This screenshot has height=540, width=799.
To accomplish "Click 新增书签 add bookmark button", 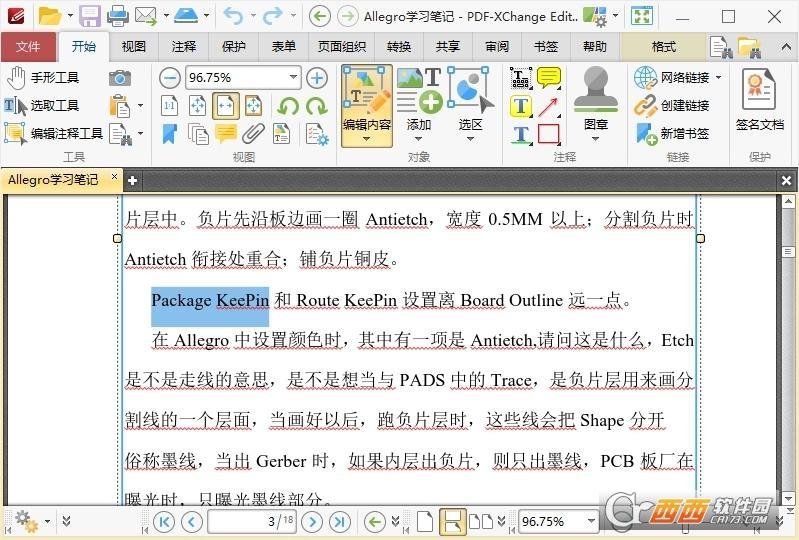I will tap(672, 133).
